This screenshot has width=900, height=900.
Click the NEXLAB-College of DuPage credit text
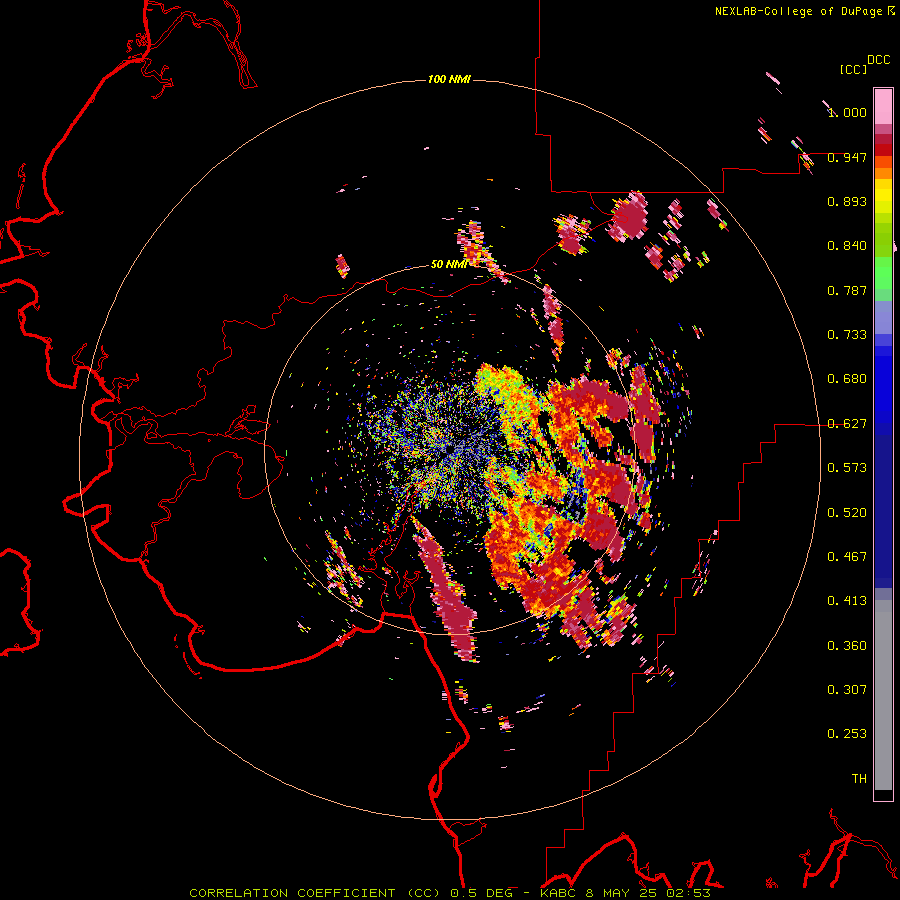[x=798, y=11]
